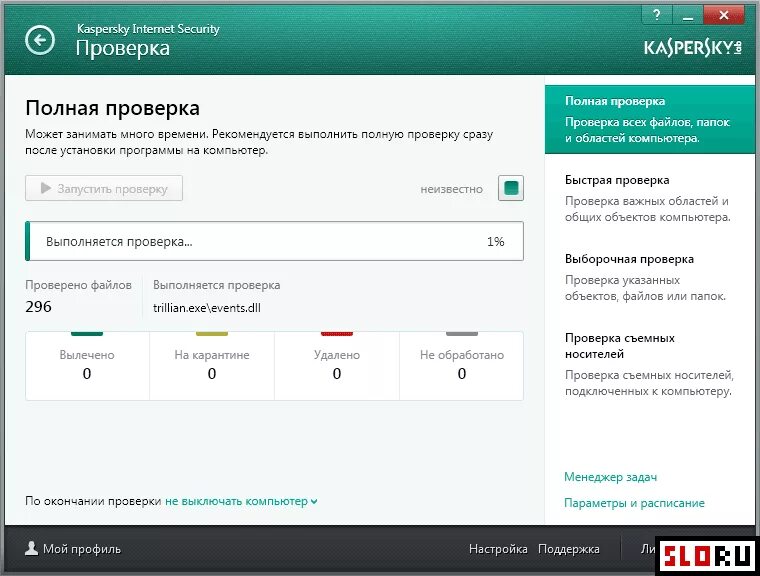This screenshot has height=576, width=760.
Task: Open Мой профиль link
Action: coord(81,549)
